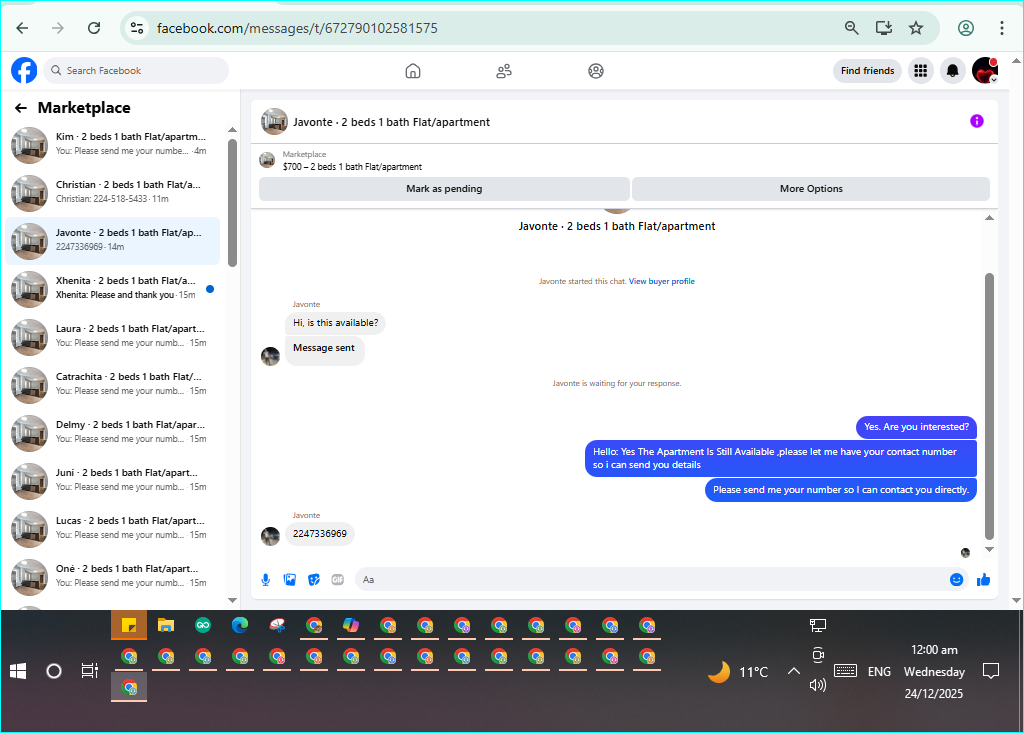The width and height of the screenshot is (1024, 733).
Task: Click the conversation list scroll-down arrow
Action: tap(232, 600)
